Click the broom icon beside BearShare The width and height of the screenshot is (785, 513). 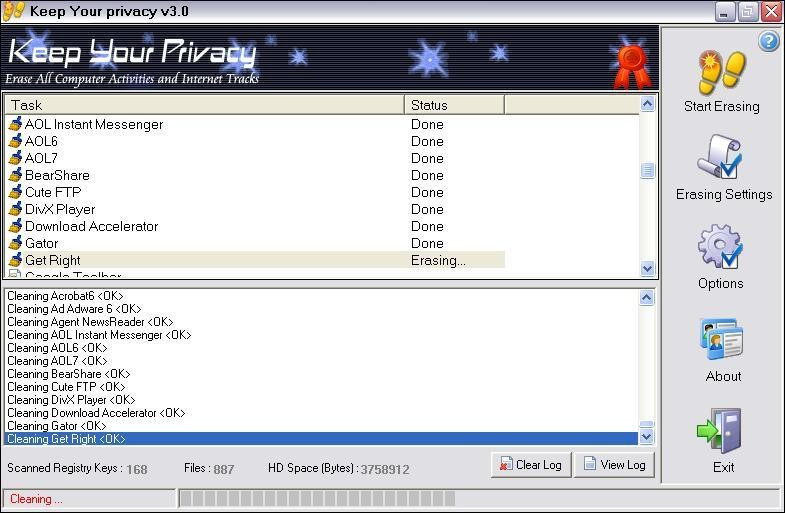point(16,175)
